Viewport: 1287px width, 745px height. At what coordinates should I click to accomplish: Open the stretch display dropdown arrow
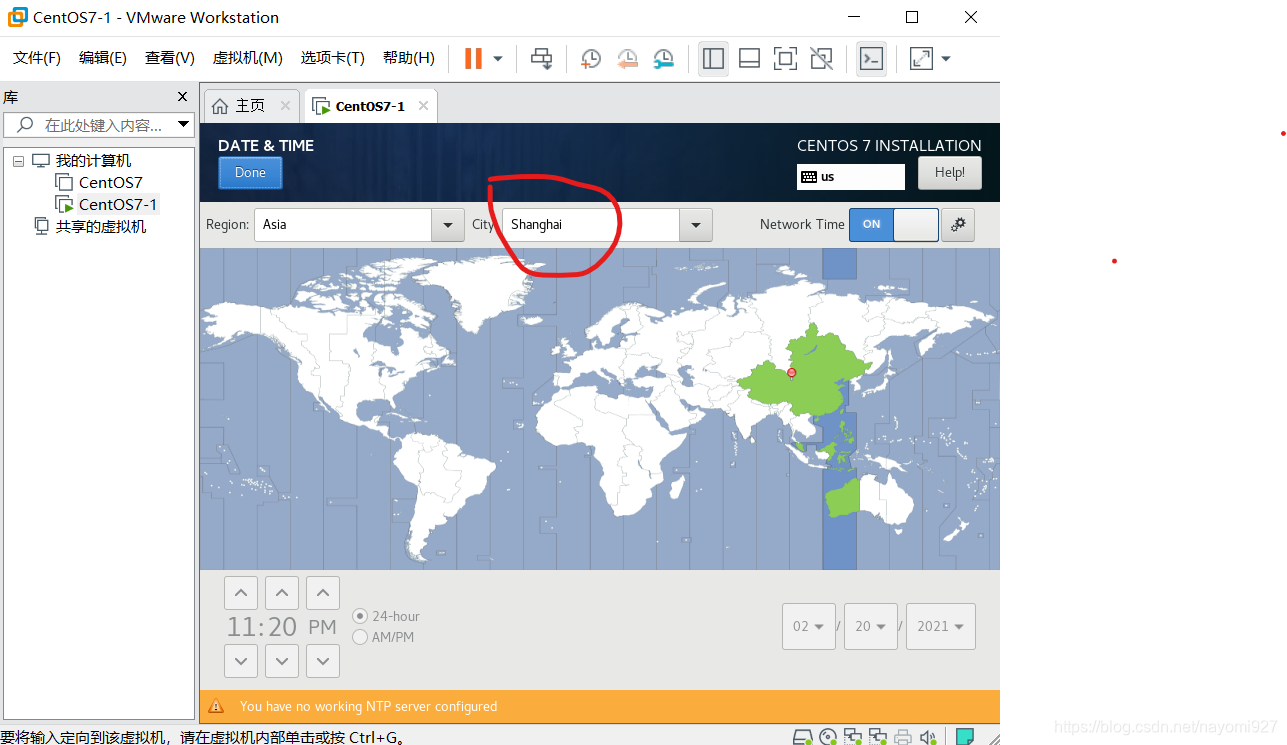[x=946, y=58]
